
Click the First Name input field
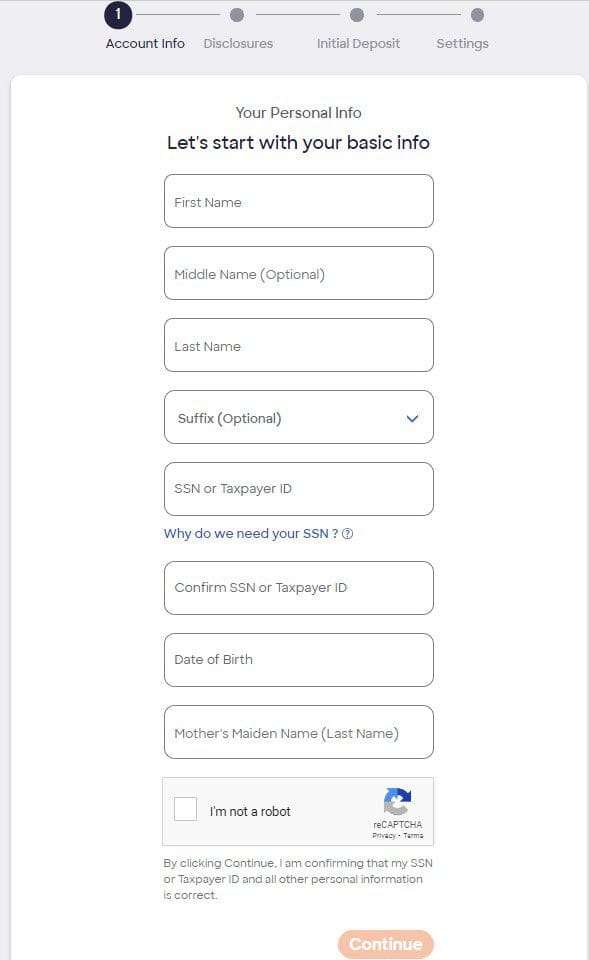click(x=298, y=201)
